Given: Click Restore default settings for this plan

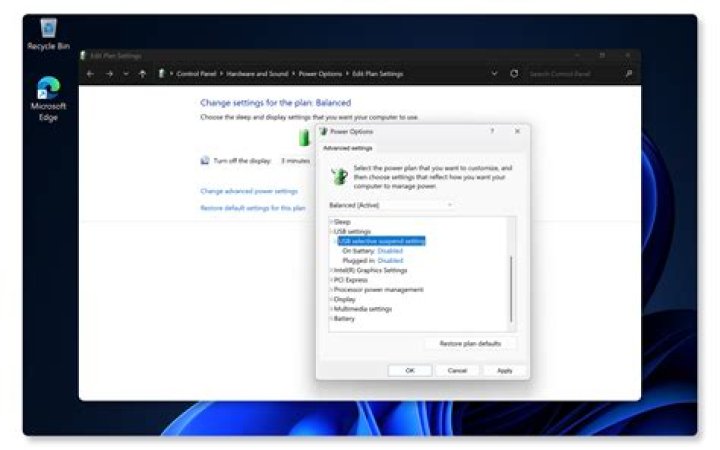Looking at the screenshot, I should [x=253, y=208].
